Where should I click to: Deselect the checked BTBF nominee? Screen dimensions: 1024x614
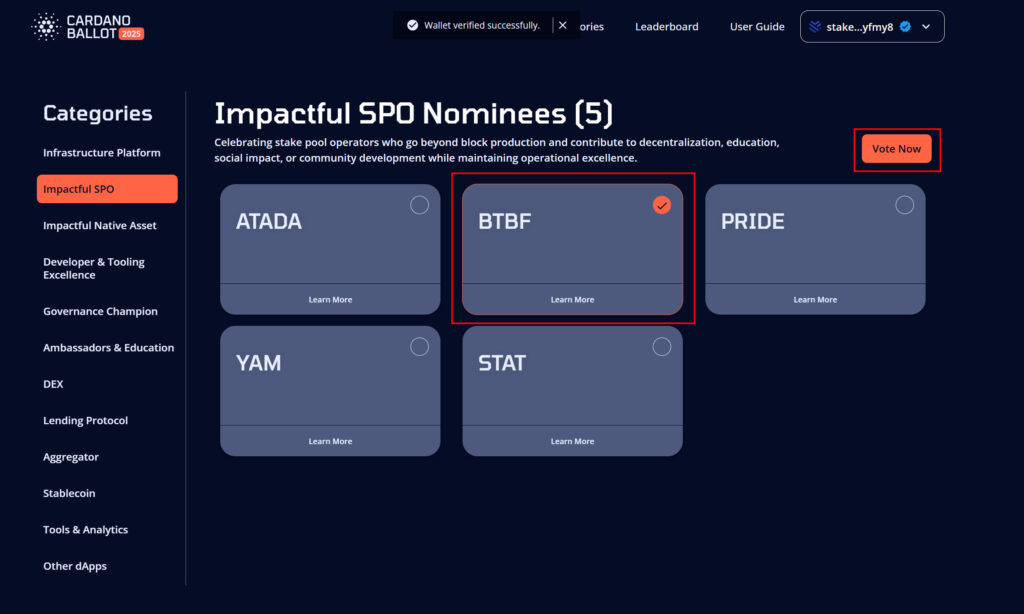point(662,205)
